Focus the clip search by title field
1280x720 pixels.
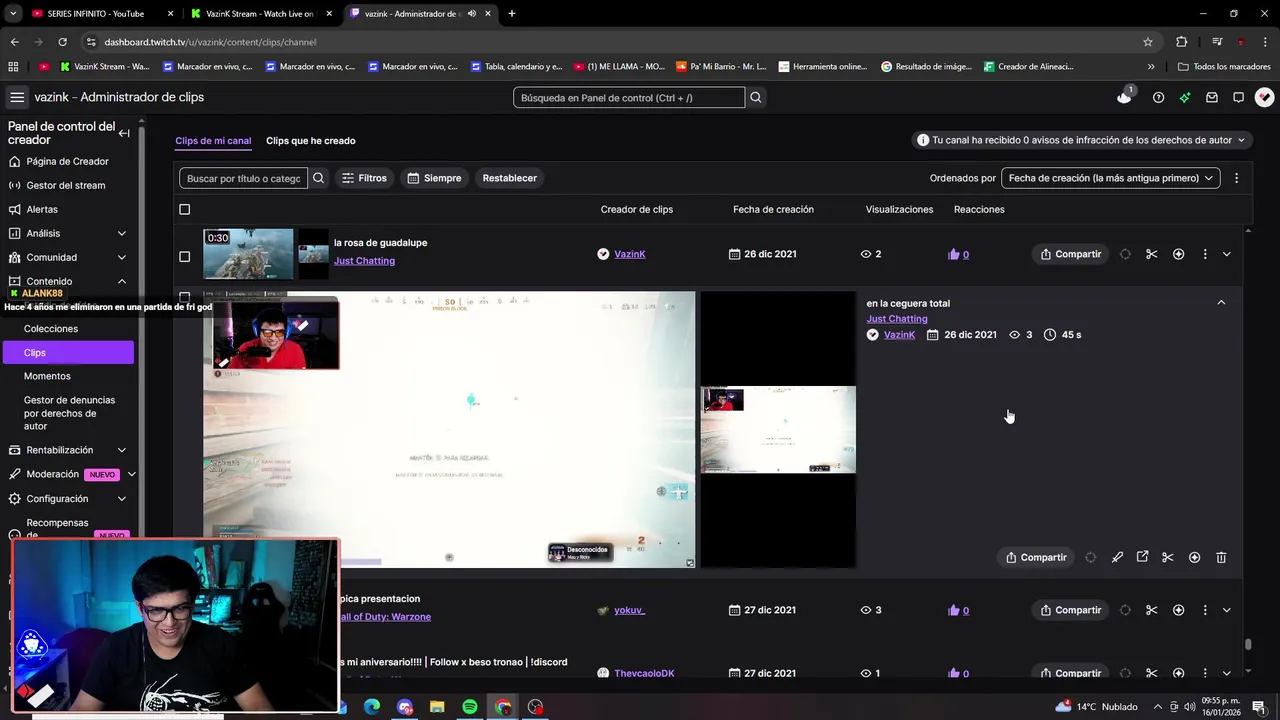[x=244, y=178]
